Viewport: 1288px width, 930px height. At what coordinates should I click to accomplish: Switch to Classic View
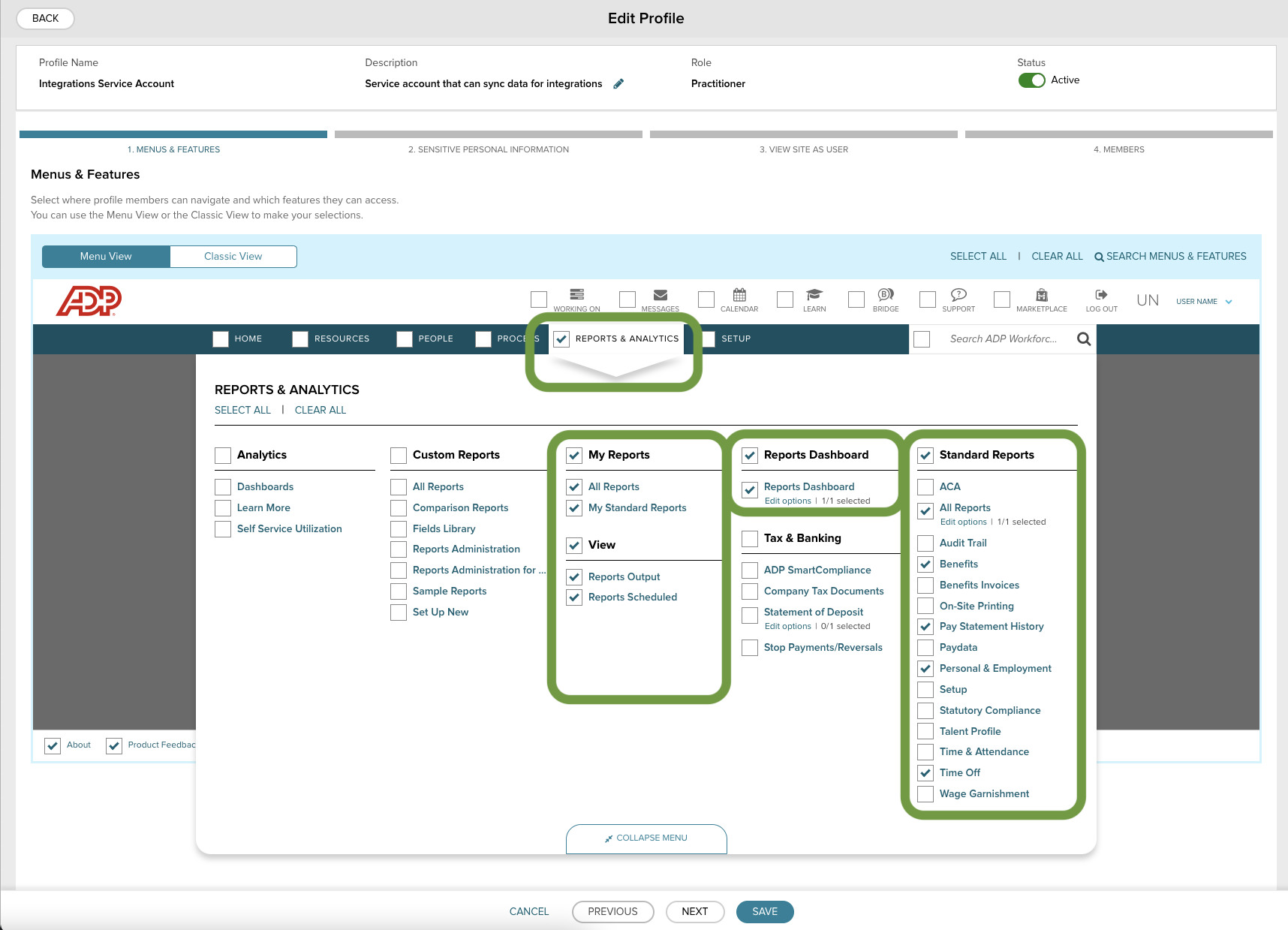(x=233, y=256)
